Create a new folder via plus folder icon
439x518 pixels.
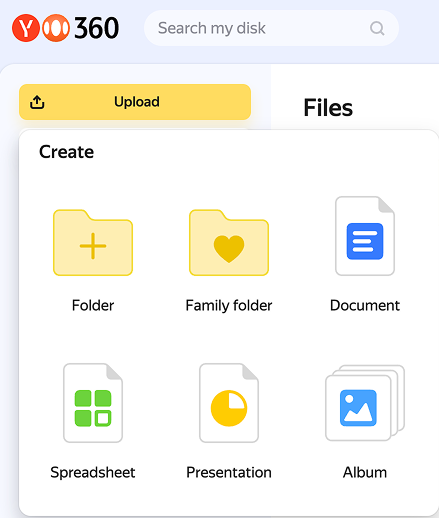coord(93,243)
